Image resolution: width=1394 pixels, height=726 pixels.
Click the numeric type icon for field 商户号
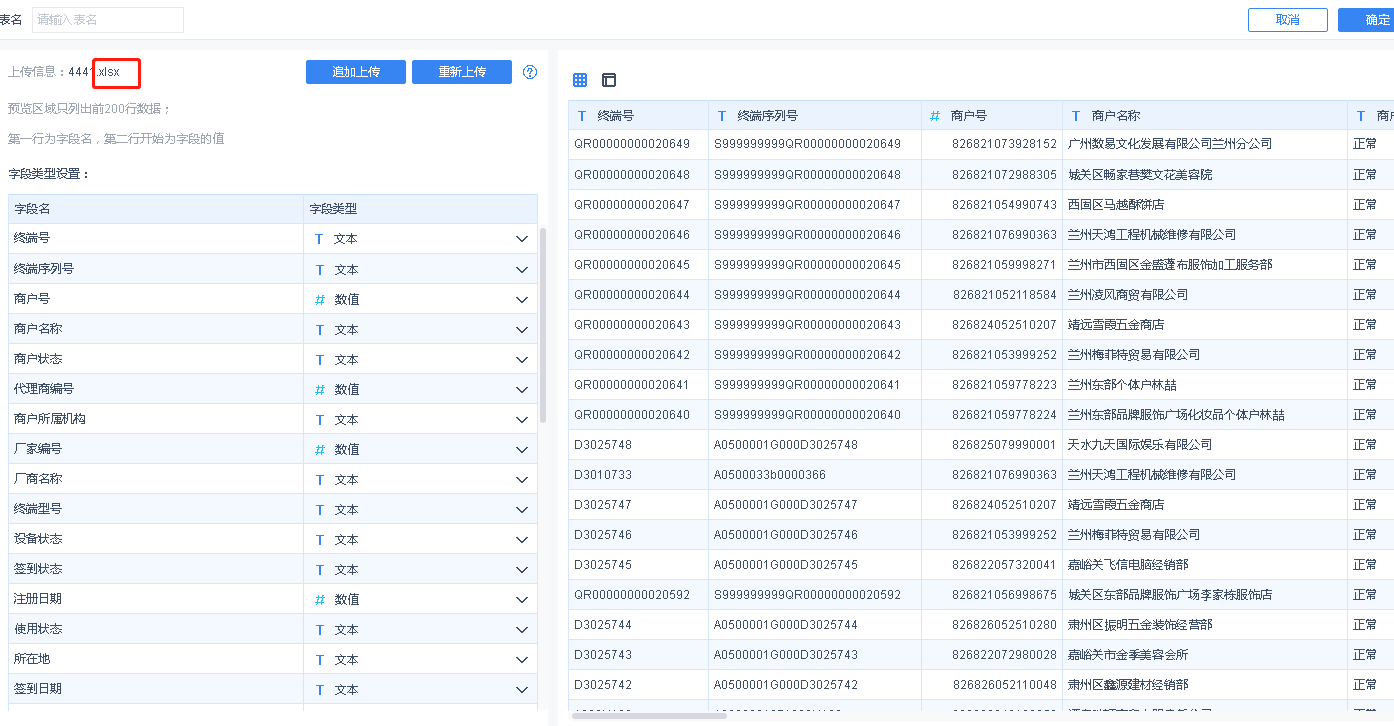click(x=320, y=299)
